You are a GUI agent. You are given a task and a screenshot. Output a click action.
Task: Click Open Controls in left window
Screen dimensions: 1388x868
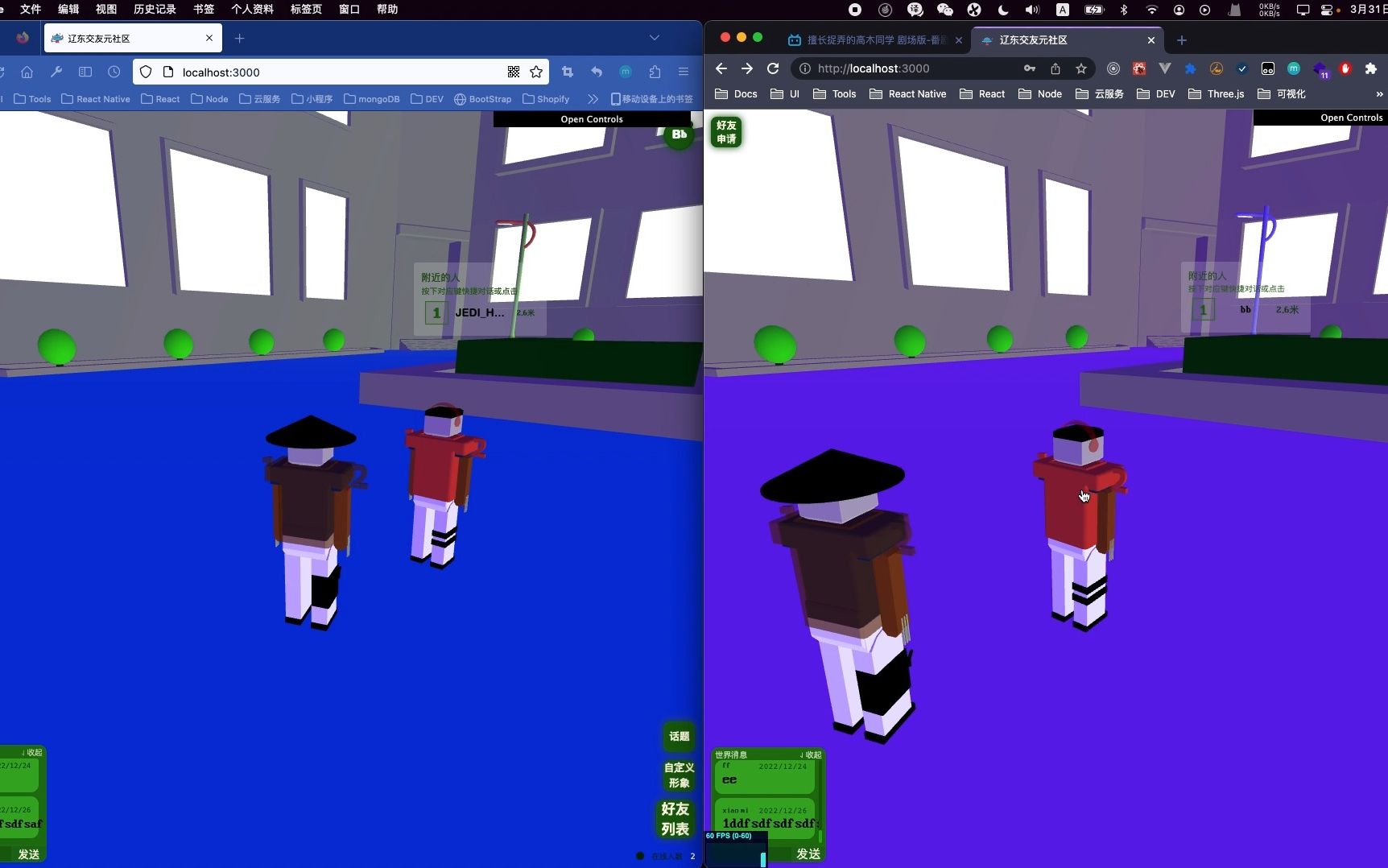592,119
